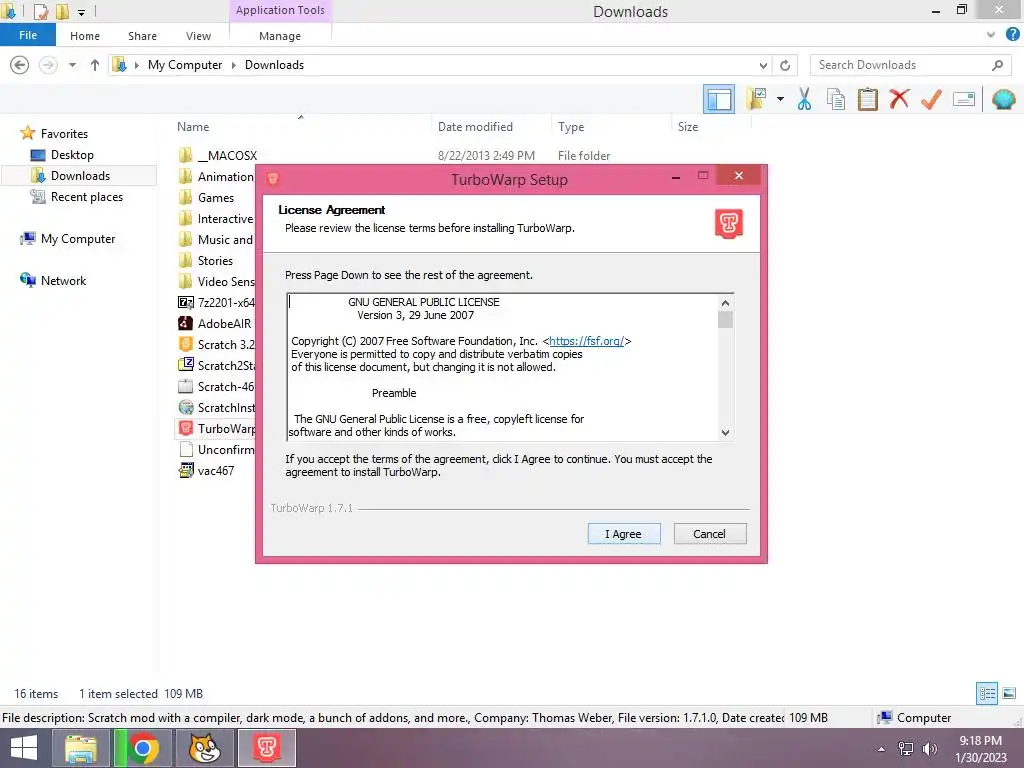Click the red X Delete icon

tap(899, 99)
